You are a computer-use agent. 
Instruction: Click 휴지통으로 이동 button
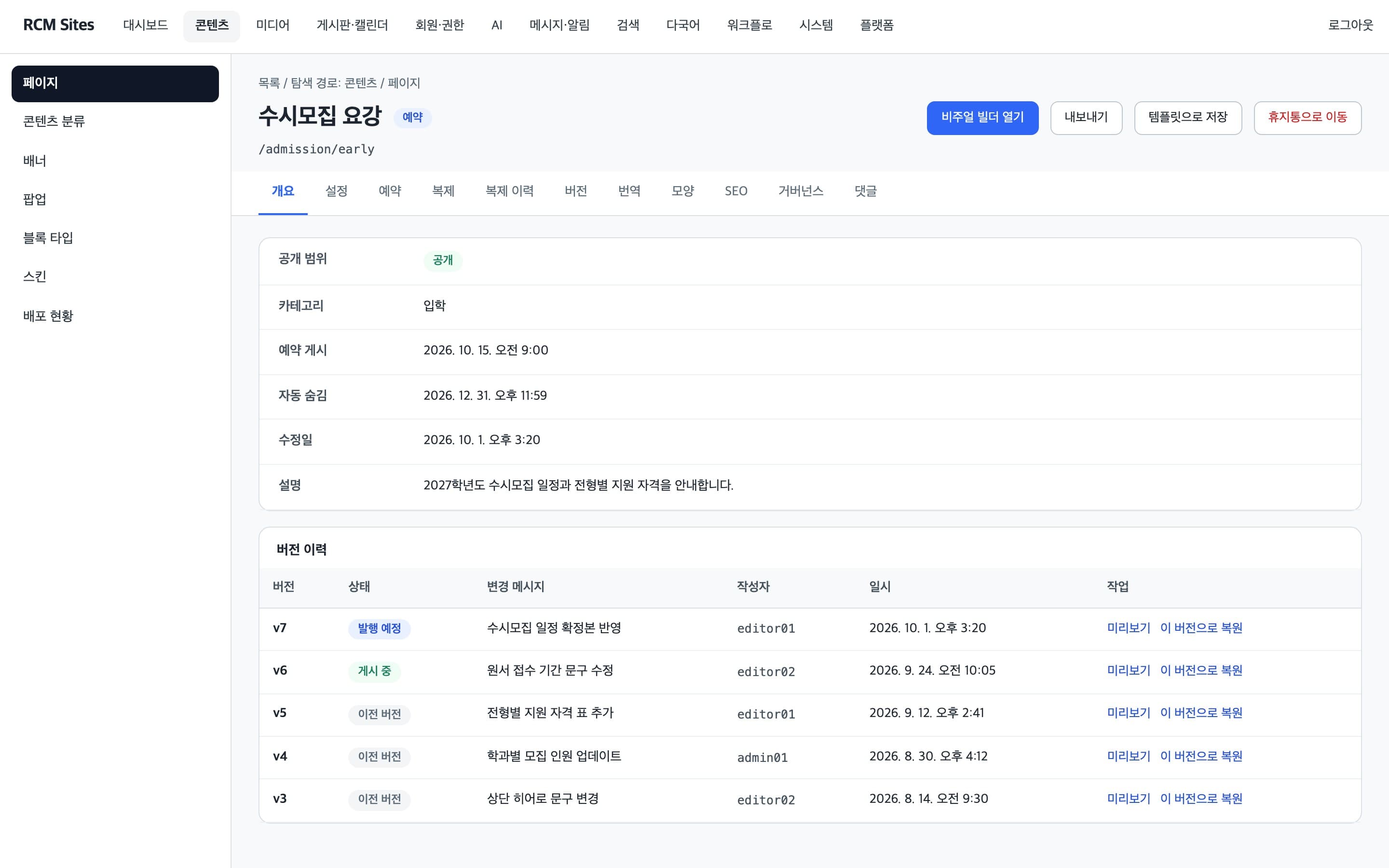pyautogui.click(x=1307, y=118)
